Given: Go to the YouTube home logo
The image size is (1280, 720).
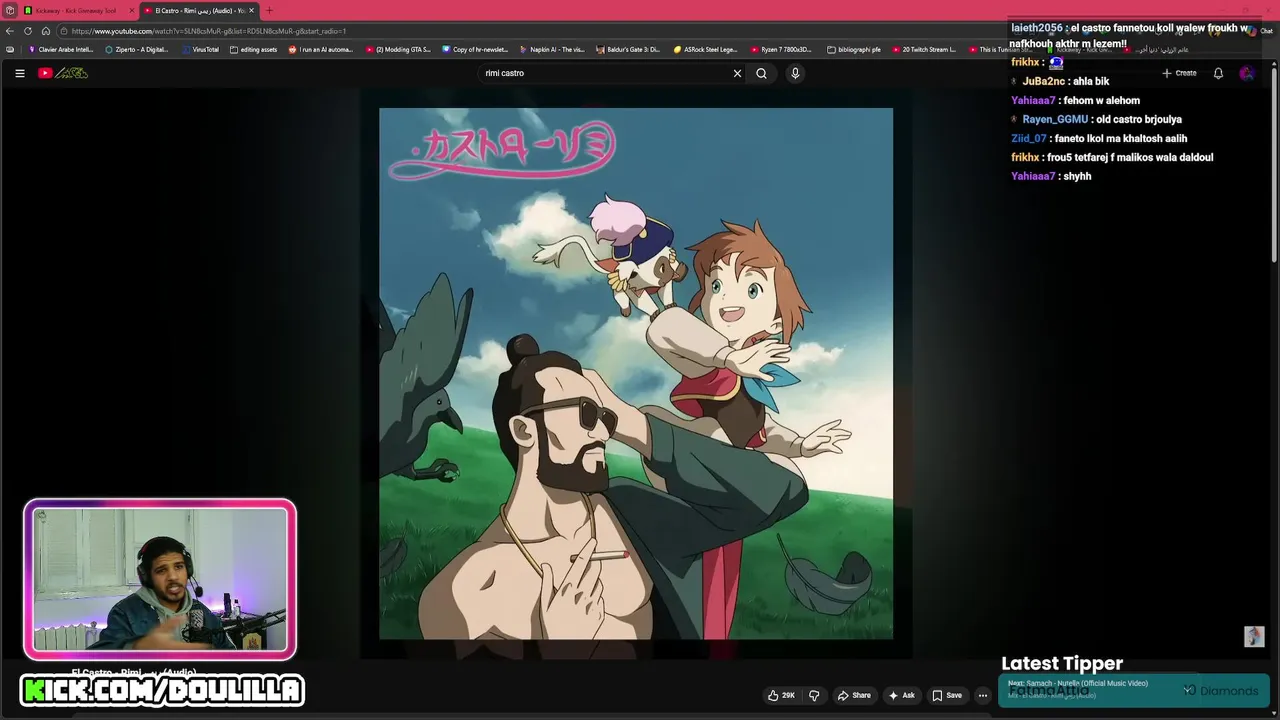Looking at the screenshot, I should point(63,73).
